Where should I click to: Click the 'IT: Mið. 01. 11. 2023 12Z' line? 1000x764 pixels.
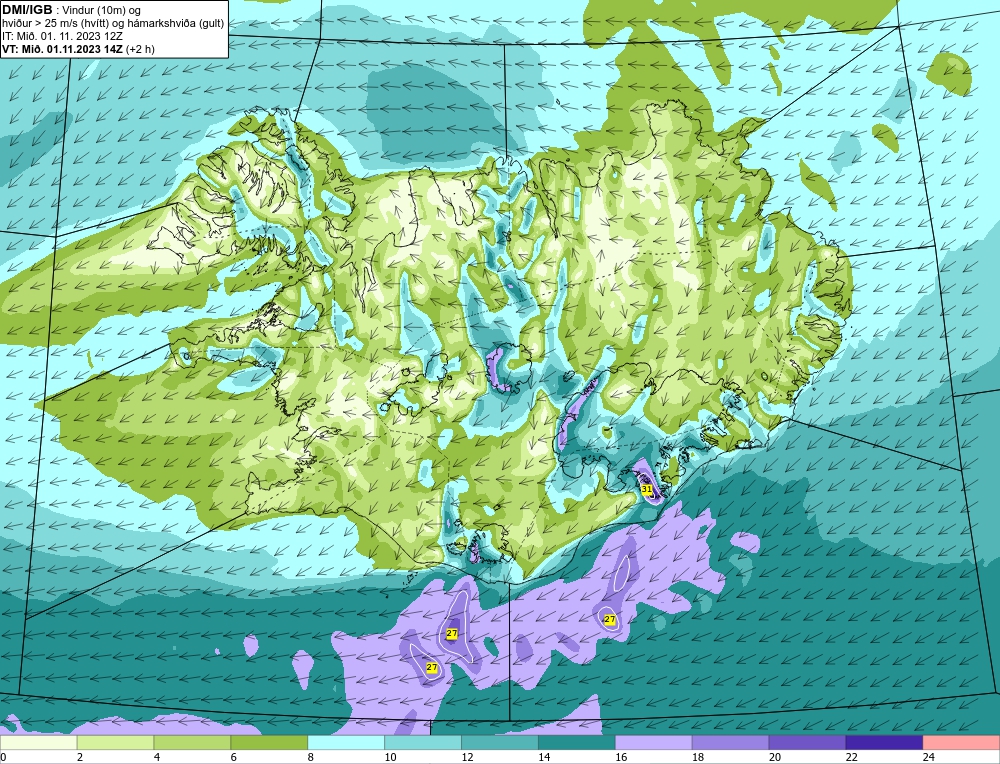[61, 36]
